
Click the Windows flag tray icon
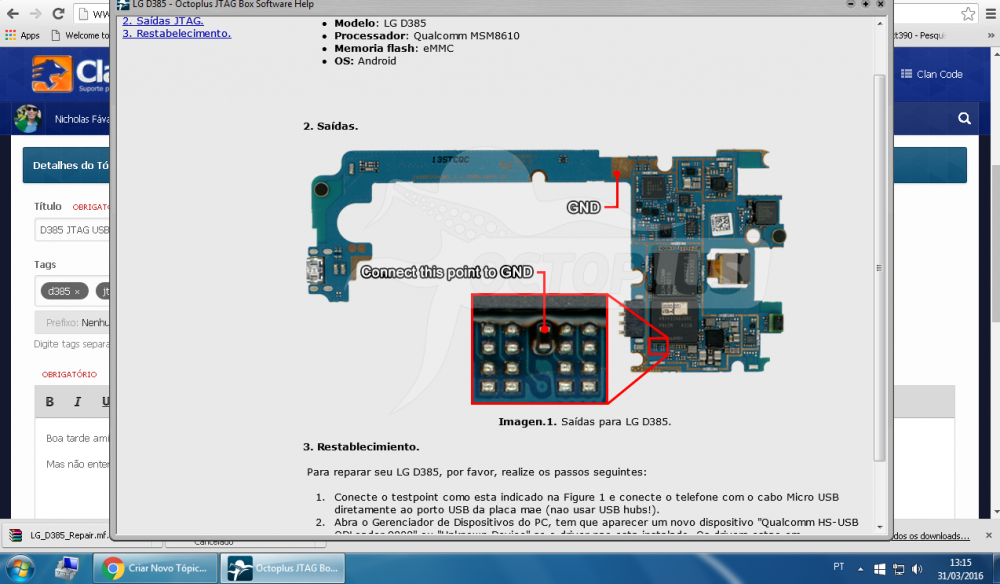coord(879,569)
